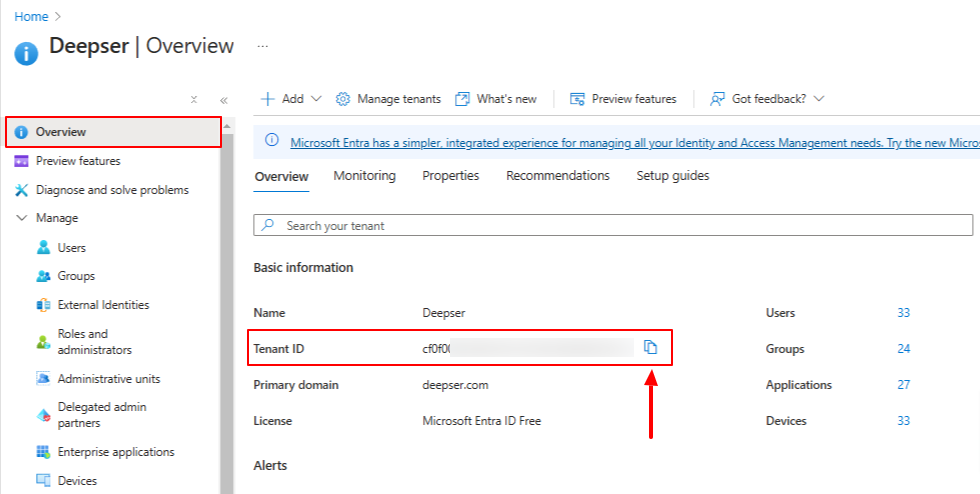Viewport: 980px width, 494px height.
Task: Click the blue info icon next to Deepser title
Action: tap(26, 53)
